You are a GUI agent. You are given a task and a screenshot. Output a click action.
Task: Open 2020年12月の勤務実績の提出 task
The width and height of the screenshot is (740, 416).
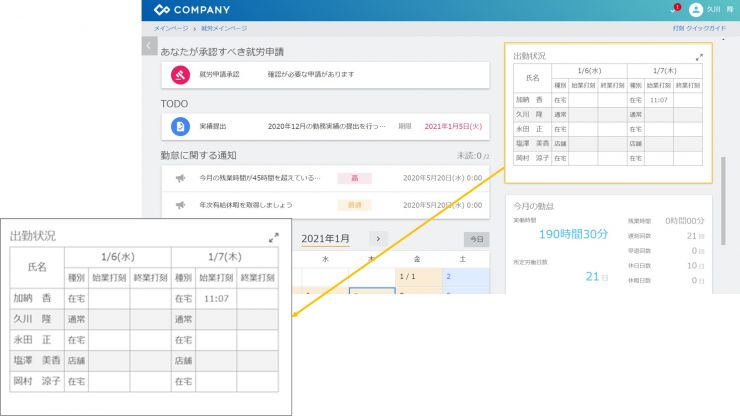pos(327,126)
